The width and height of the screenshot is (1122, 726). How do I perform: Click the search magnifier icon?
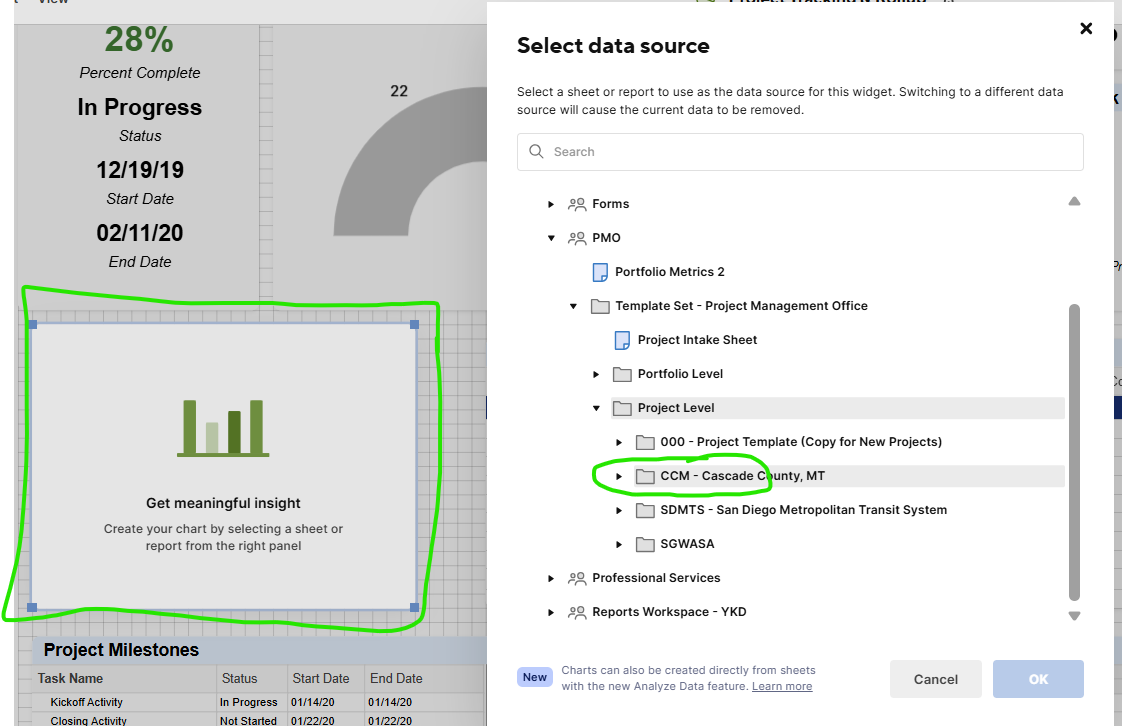536,152
